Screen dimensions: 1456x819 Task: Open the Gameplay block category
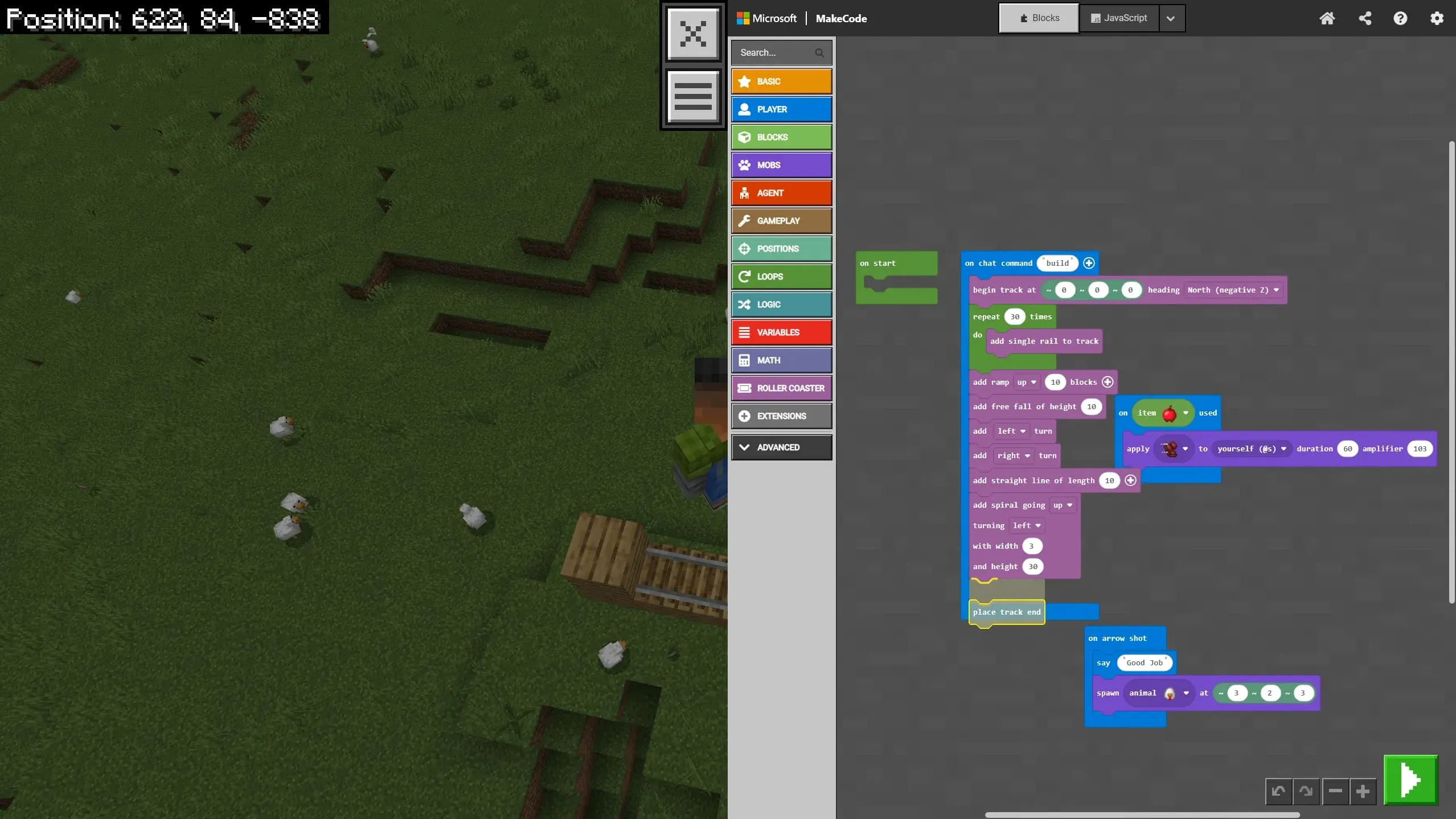click(x=781, y=221)
